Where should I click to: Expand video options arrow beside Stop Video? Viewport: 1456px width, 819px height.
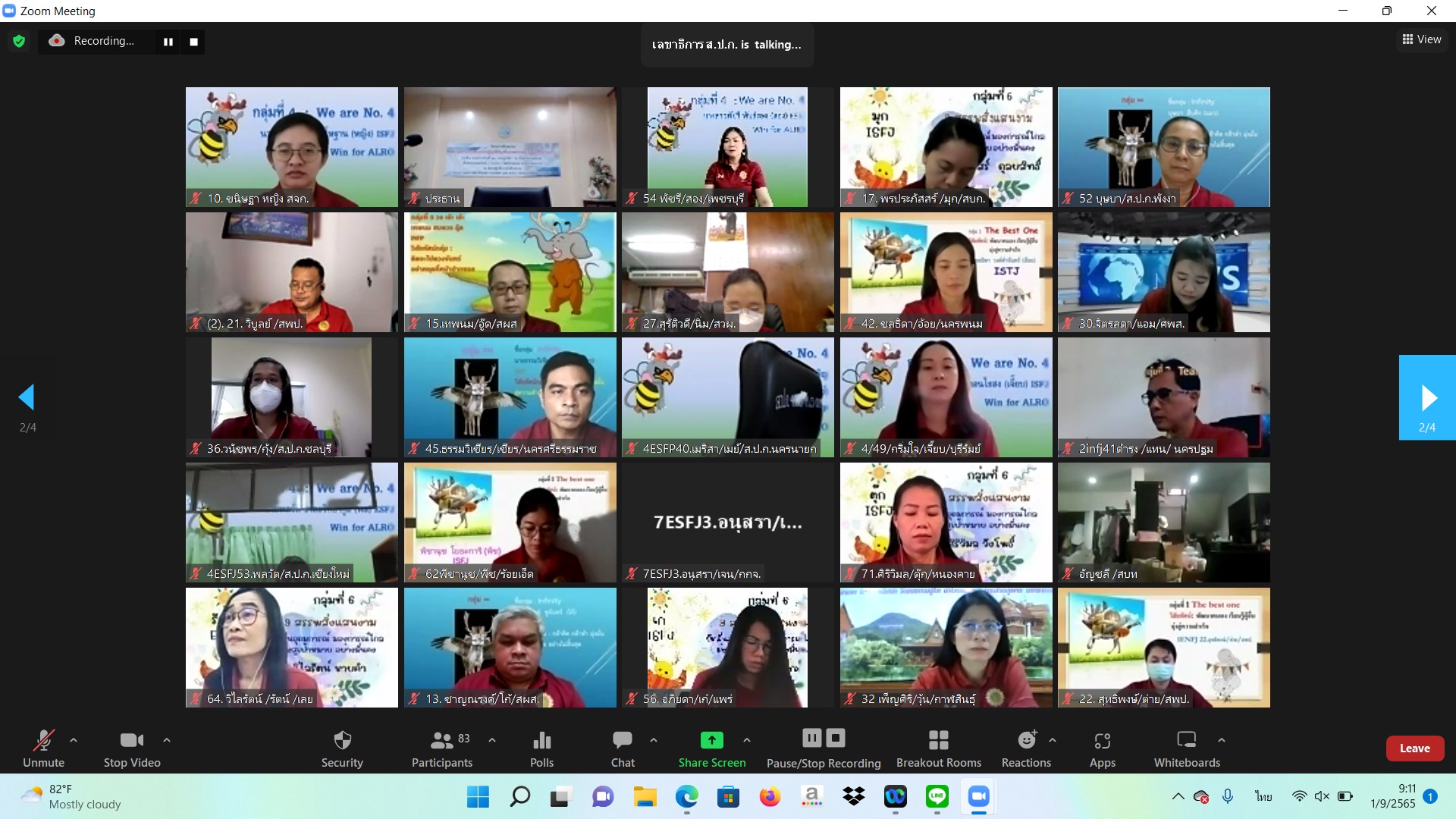(167, 739)
